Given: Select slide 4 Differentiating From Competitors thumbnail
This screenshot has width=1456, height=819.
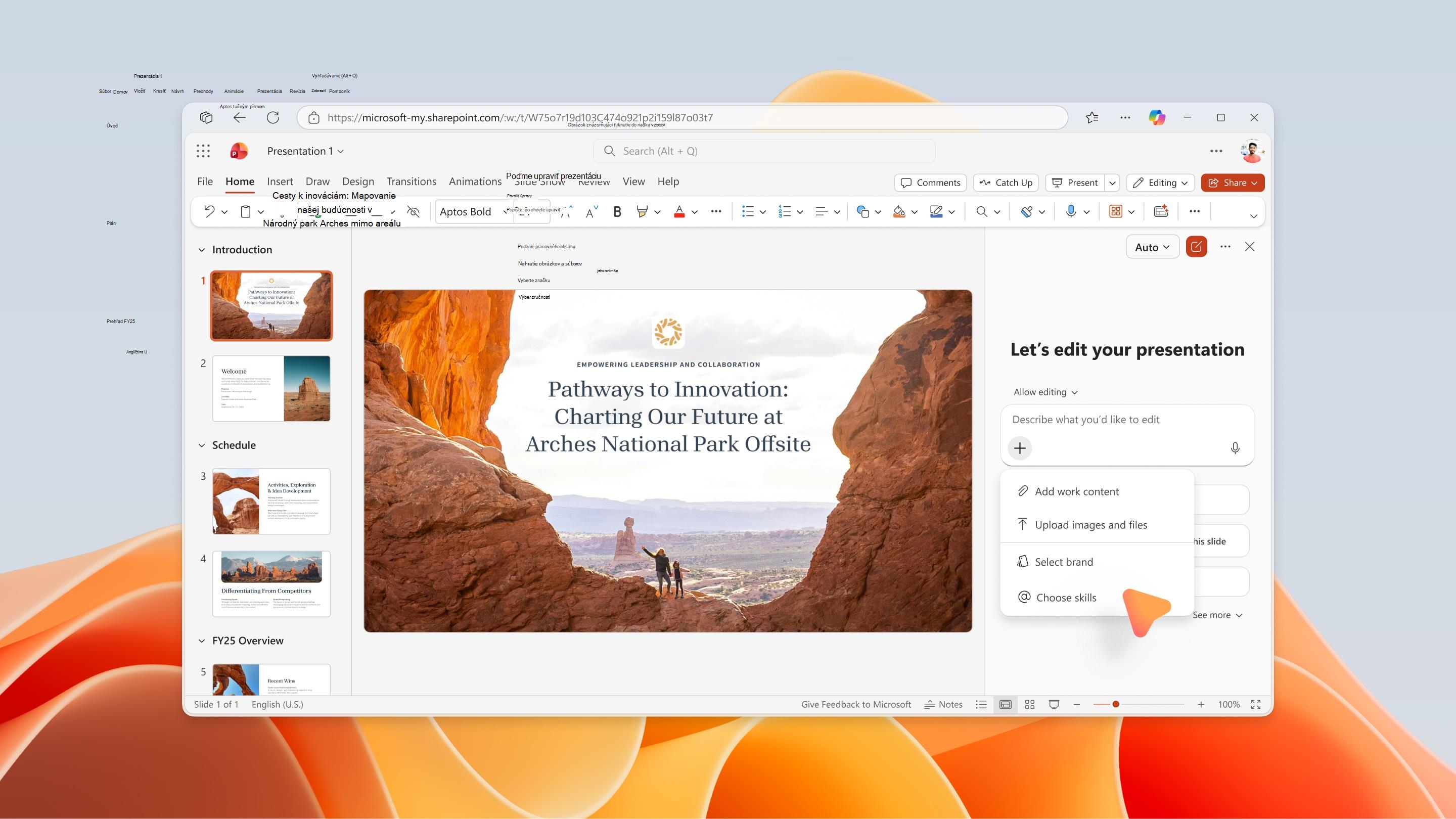Looking at the screenshot, I should pos(271,584).
